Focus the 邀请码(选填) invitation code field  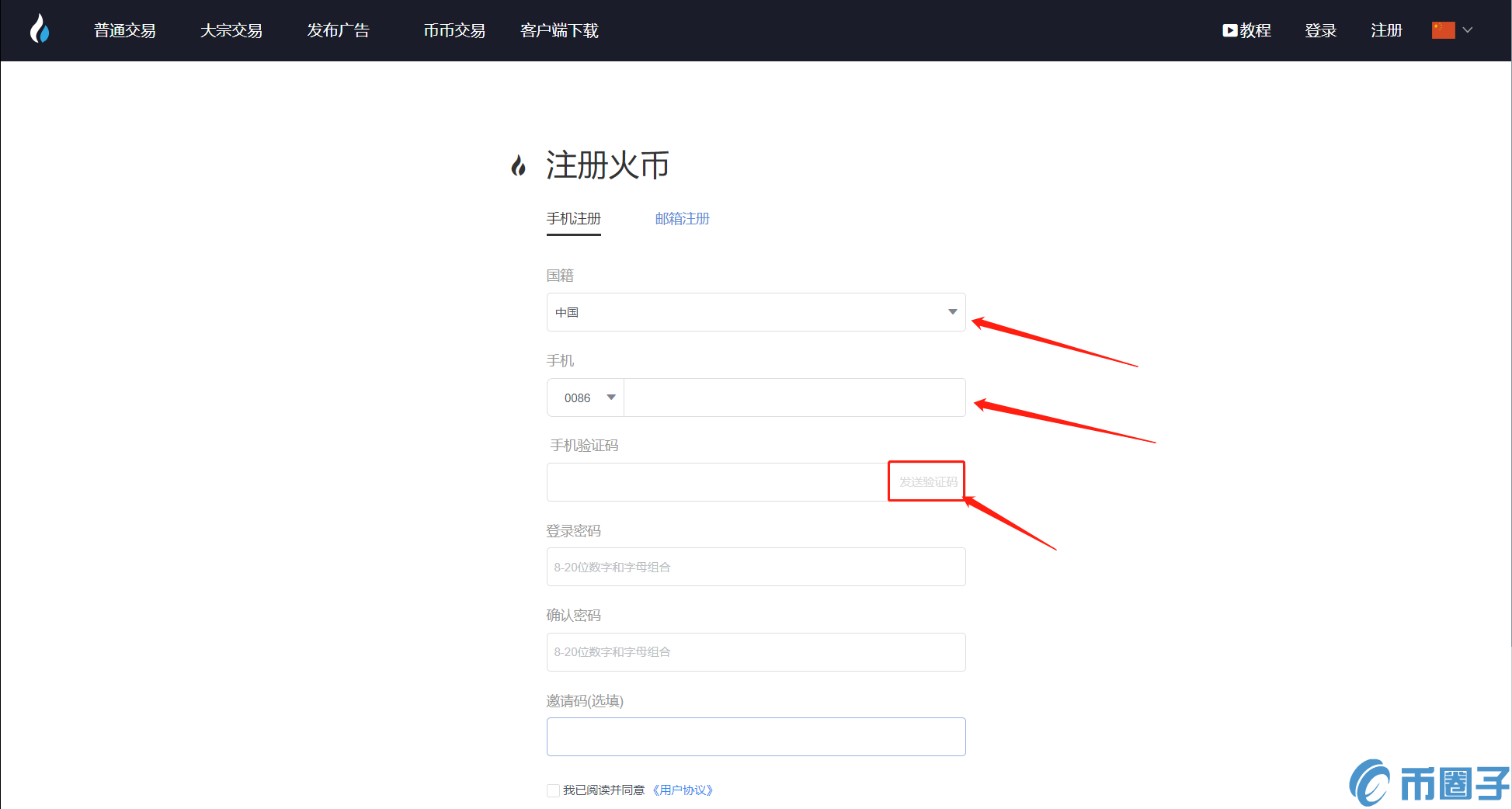[756, 737]
